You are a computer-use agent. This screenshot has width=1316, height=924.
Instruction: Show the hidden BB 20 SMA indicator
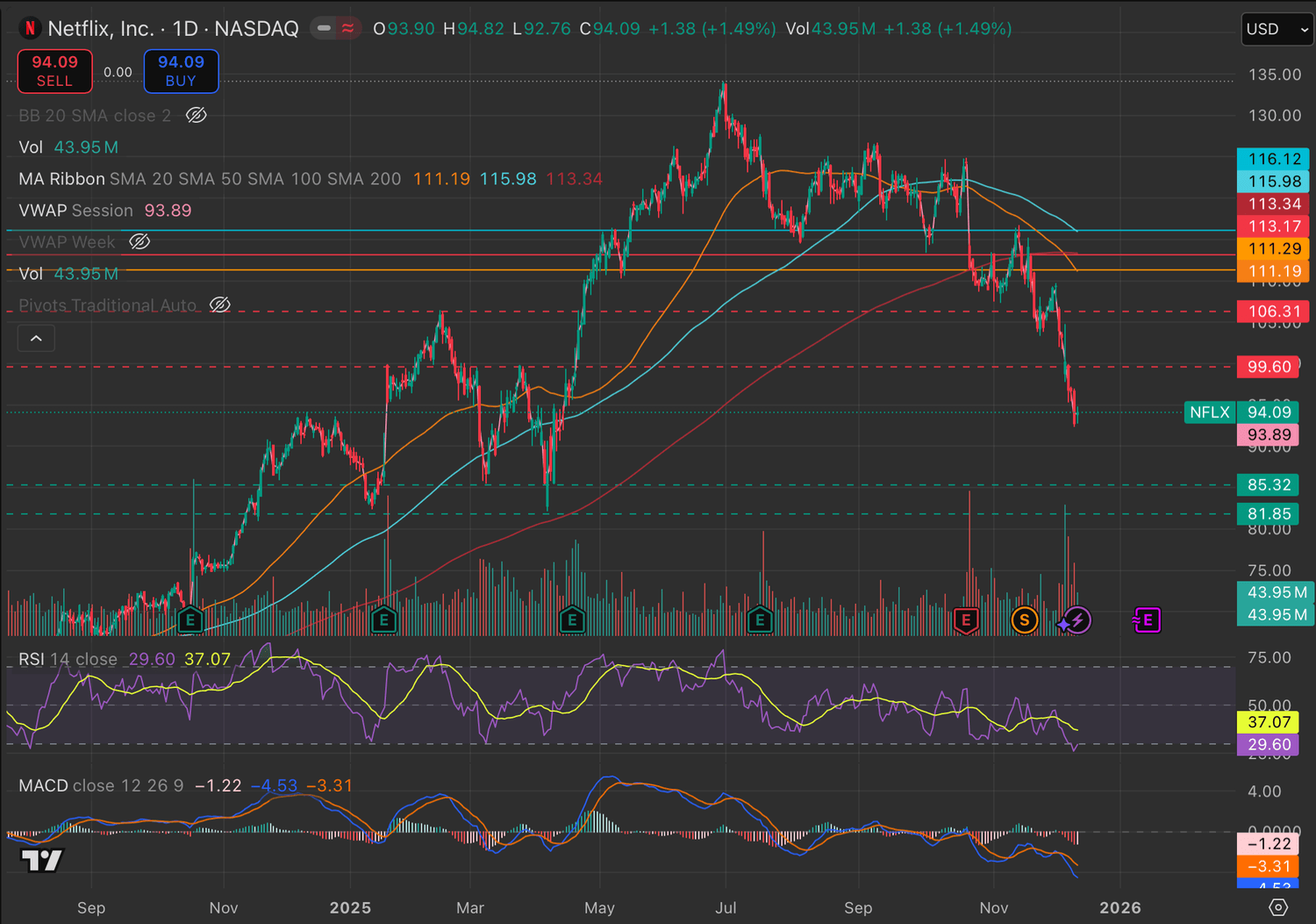(x=197, y=115)
